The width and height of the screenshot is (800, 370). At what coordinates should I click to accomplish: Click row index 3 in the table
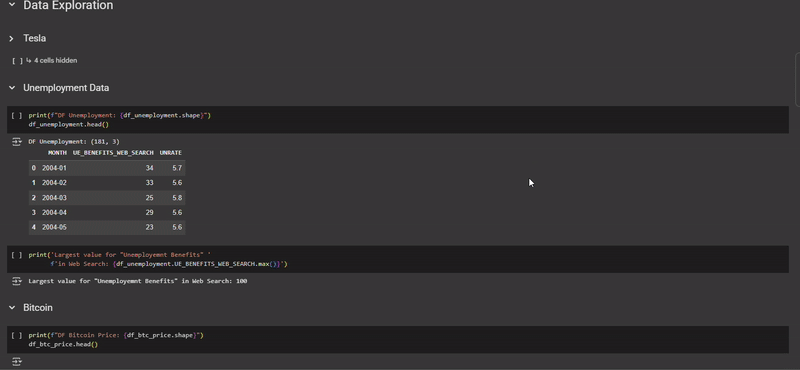(34, 212)
